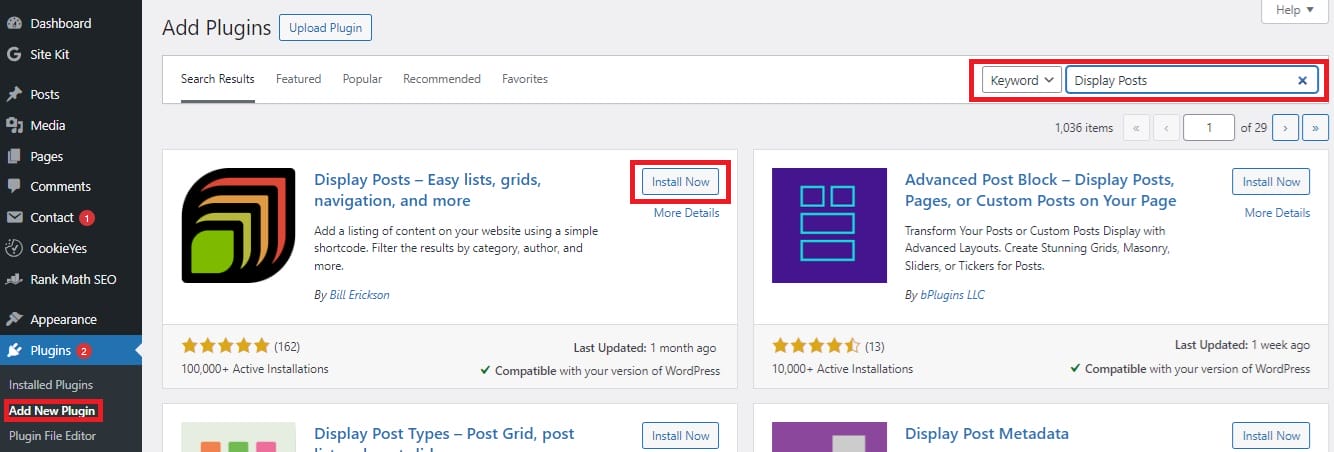Image resolution: width=1334 pixels, height=452 pixels.
Task: Click the Comments speech bubble icon
Action: pyautogui.click(x=14, y=186)
